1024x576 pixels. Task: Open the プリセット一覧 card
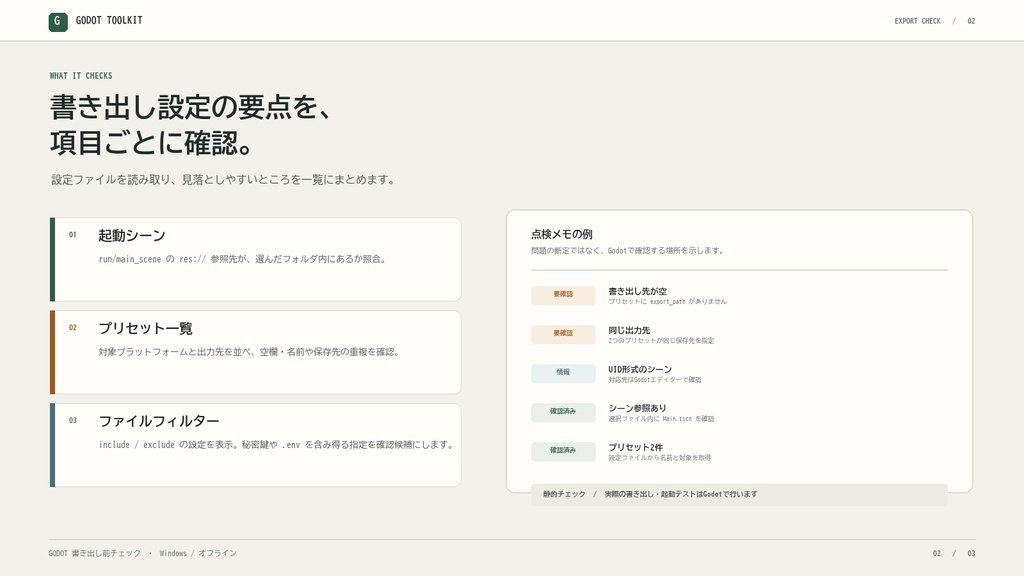click(255, 352)
